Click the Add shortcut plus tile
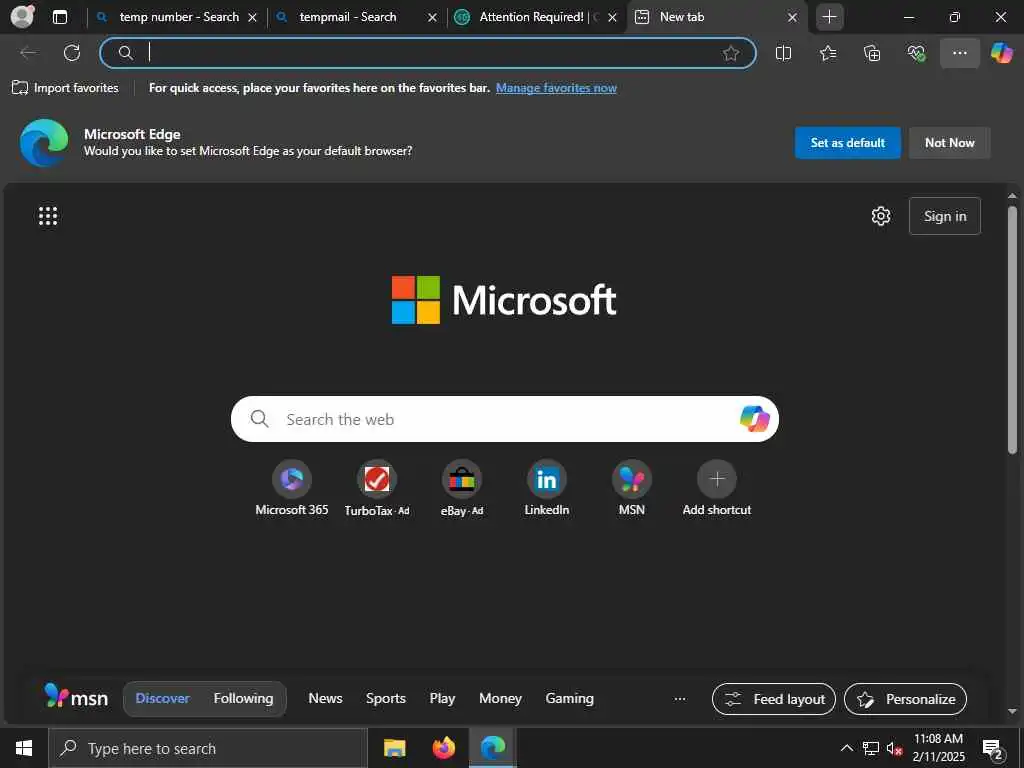 (716, 488)
